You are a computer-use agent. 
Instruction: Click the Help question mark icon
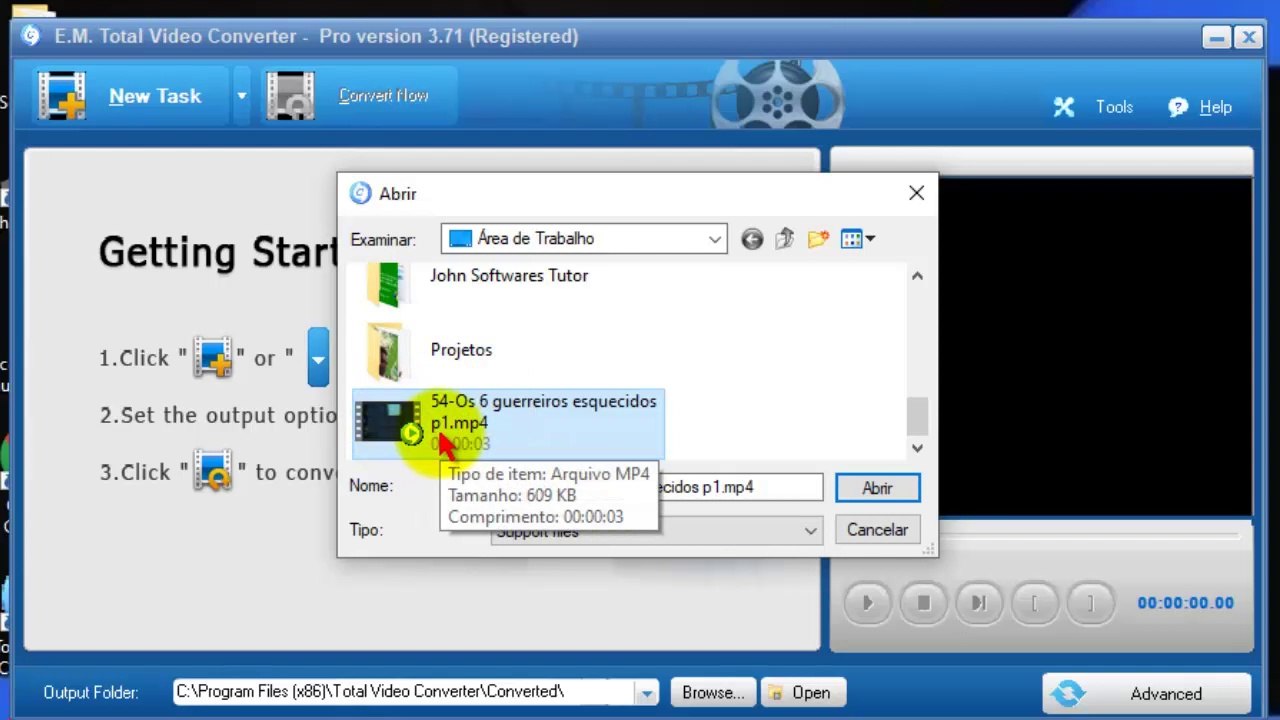(1178, 107)
